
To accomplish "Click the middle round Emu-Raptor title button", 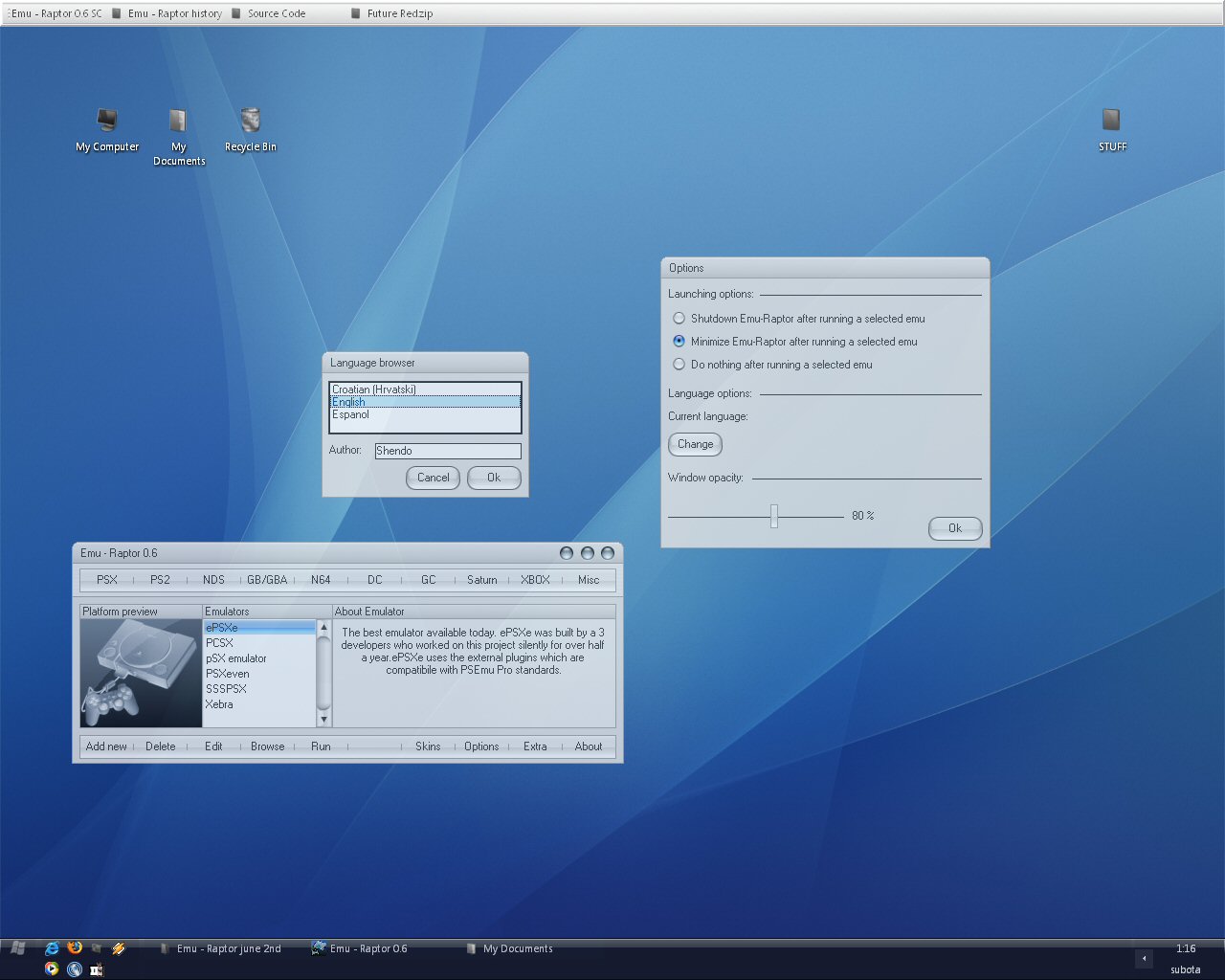I will pos(588,553).
